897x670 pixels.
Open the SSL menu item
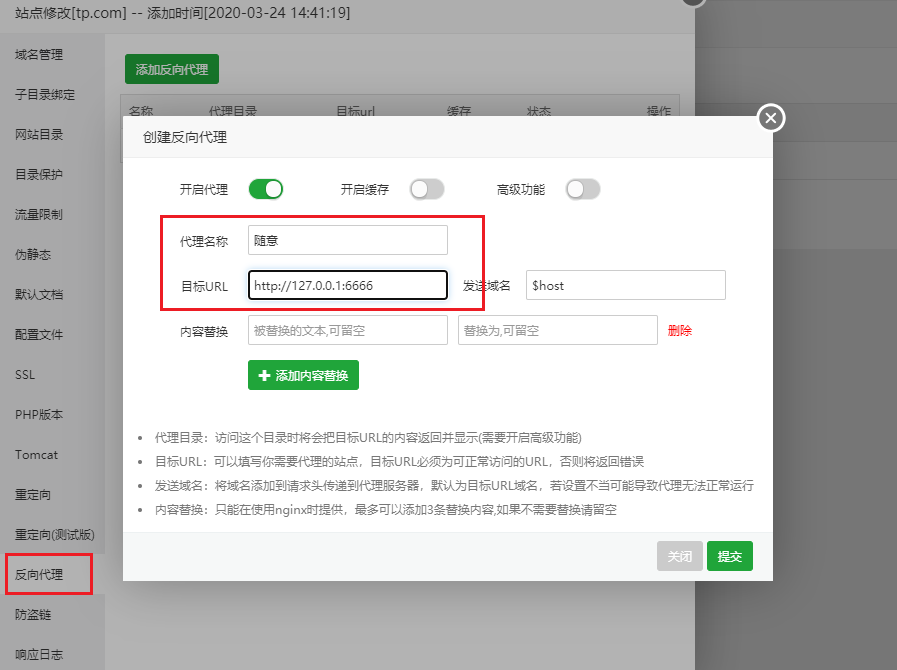coord(25,375)
